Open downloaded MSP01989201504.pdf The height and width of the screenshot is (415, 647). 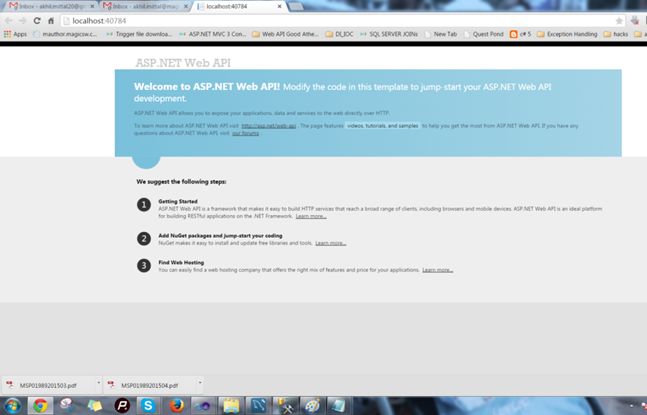click(x=149, y=385)
